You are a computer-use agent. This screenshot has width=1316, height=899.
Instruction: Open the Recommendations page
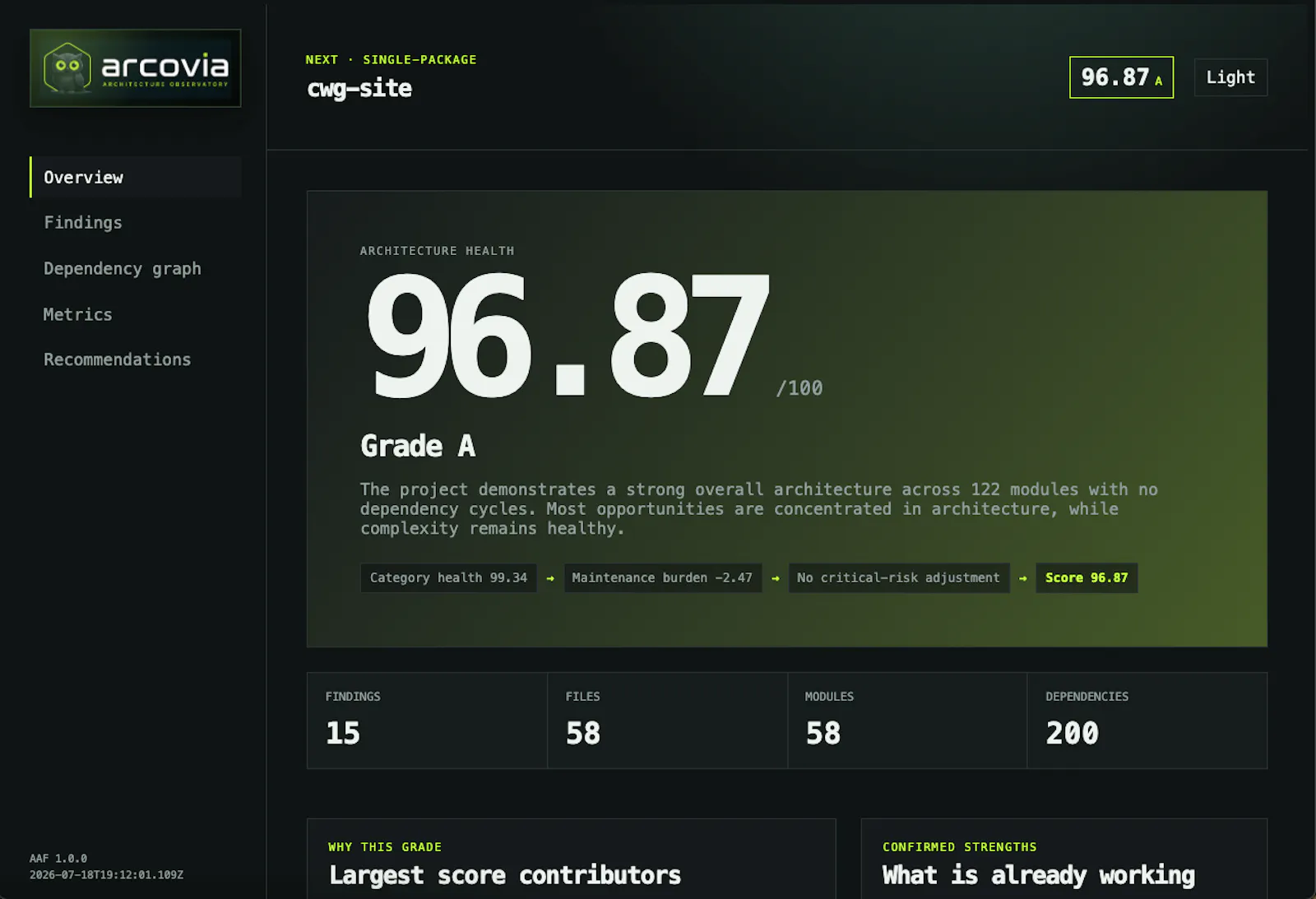pyautogui.click(x=117, y=359)
